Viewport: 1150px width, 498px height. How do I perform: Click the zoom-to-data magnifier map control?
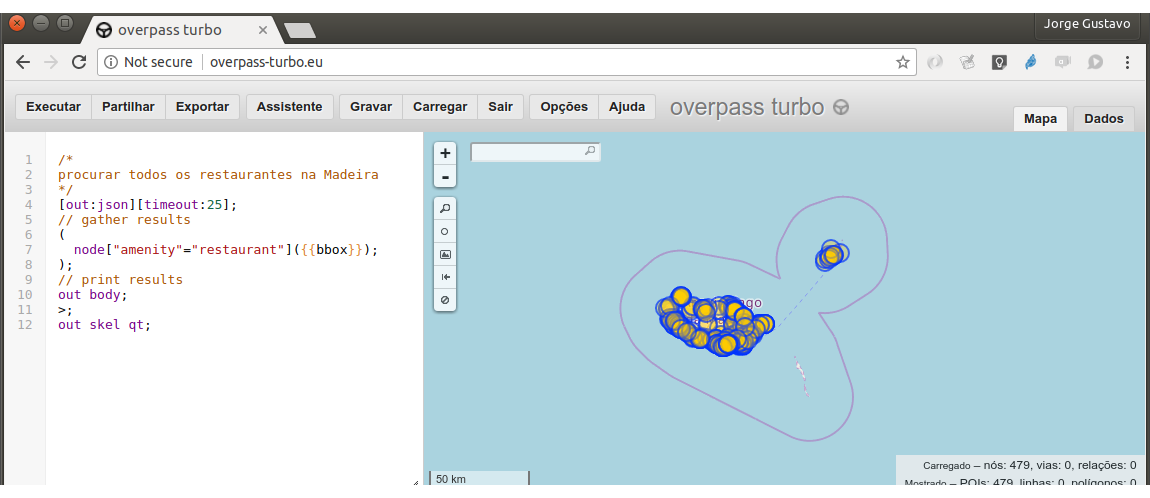click(445, 208)
